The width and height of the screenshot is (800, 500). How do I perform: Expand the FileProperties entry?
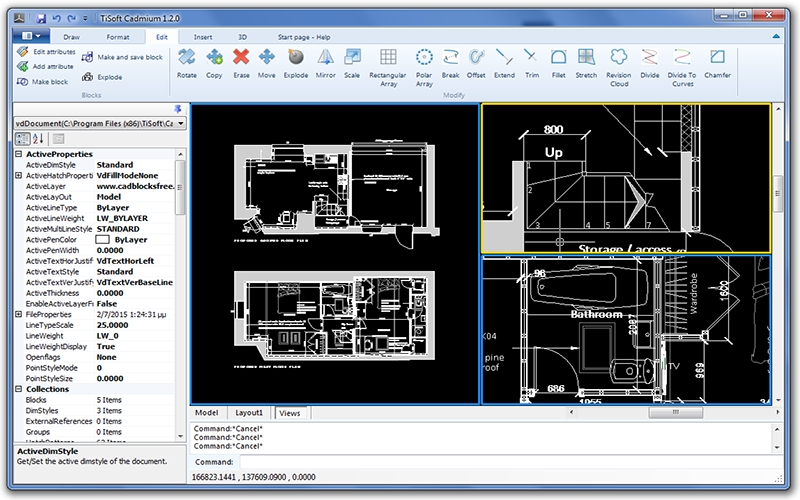click(x=19, y=314)
